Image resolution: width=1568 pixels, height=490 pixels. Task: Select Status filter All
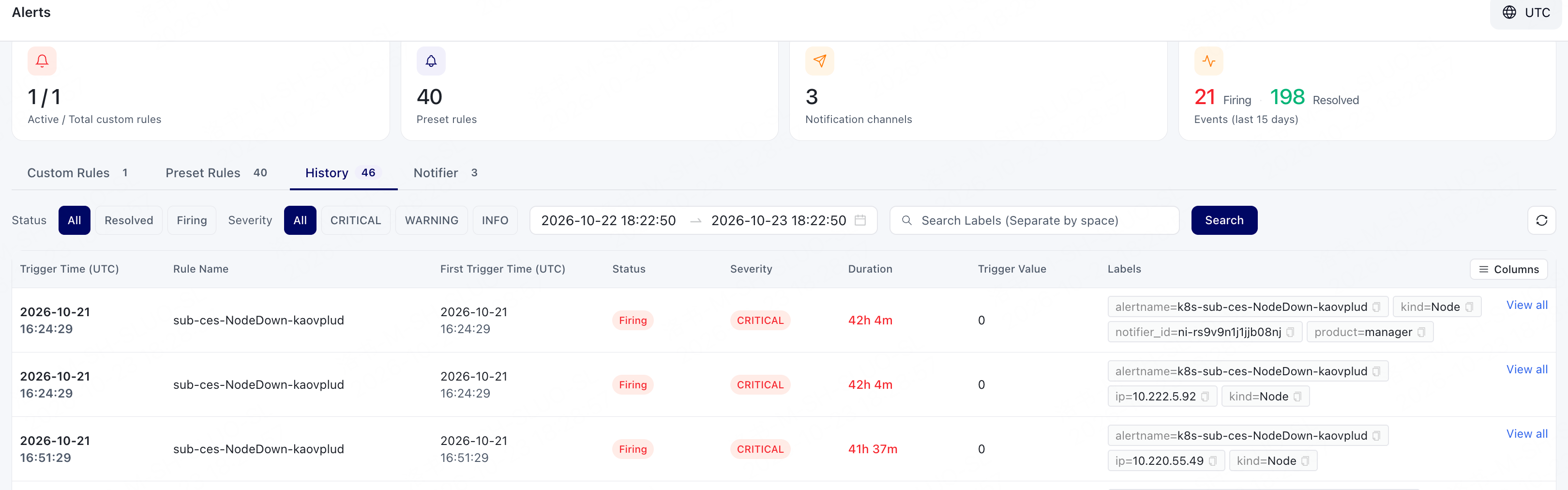[74, 220]
